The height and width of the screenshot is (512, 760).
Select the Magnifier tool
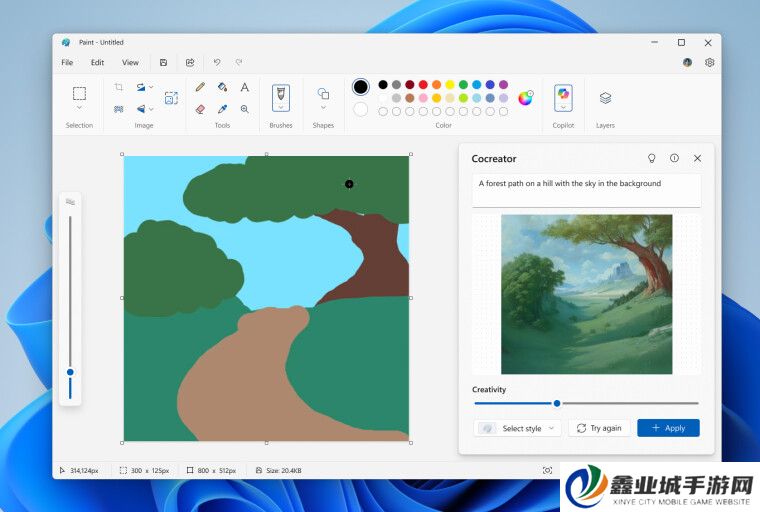[245, 109]
